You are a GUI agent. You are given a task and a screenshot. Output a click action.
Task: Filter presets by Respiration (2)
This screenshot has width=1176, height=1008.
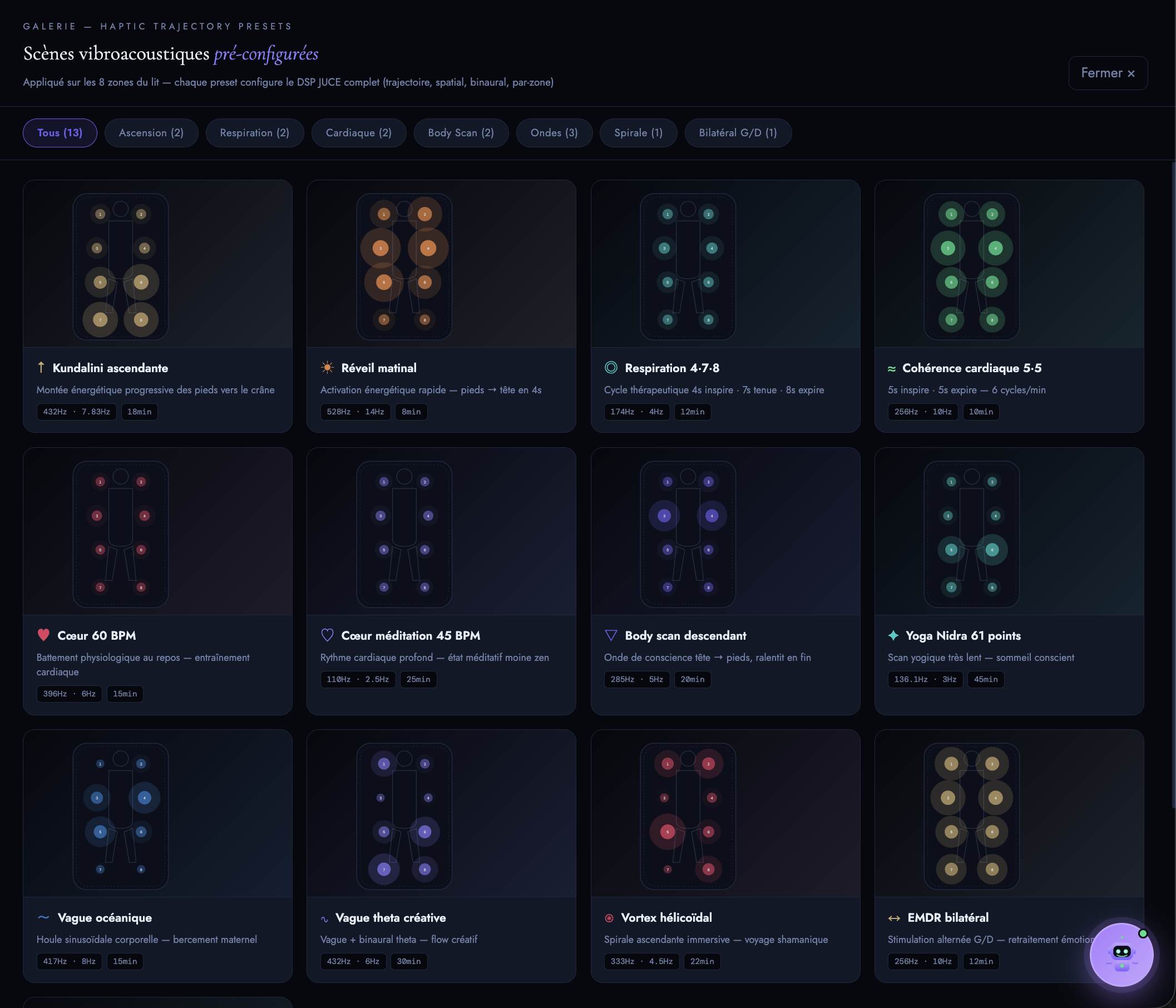coord(254,133)
